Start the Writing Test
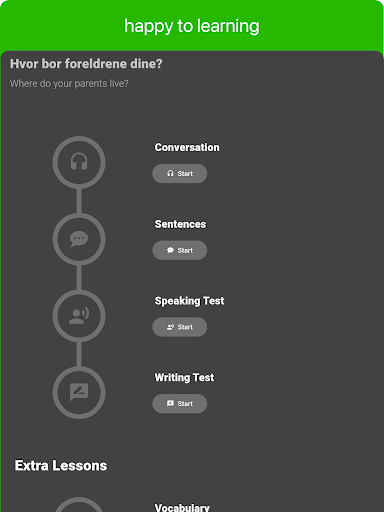The height and width of the screenshot is (512, 384). [180, 404]
